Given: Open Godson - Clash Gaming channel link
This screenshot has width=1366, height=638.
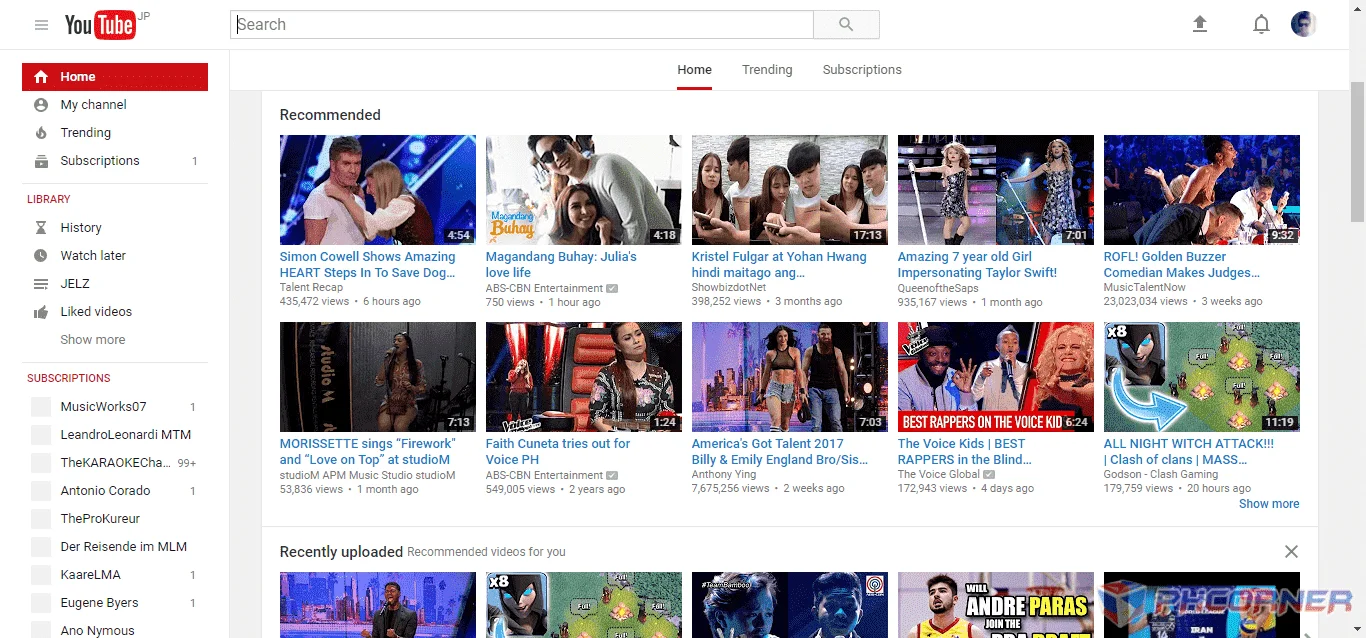Looking at the screenshot, I should click(x=1161, y=475).
